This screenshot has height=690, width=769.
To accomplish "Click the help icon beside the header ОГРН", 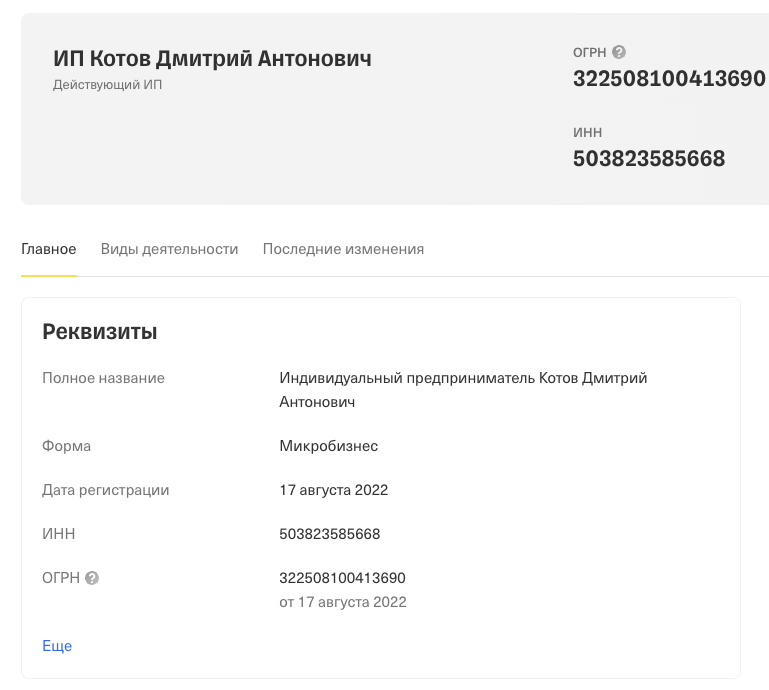I will click(x=619, y=52).
